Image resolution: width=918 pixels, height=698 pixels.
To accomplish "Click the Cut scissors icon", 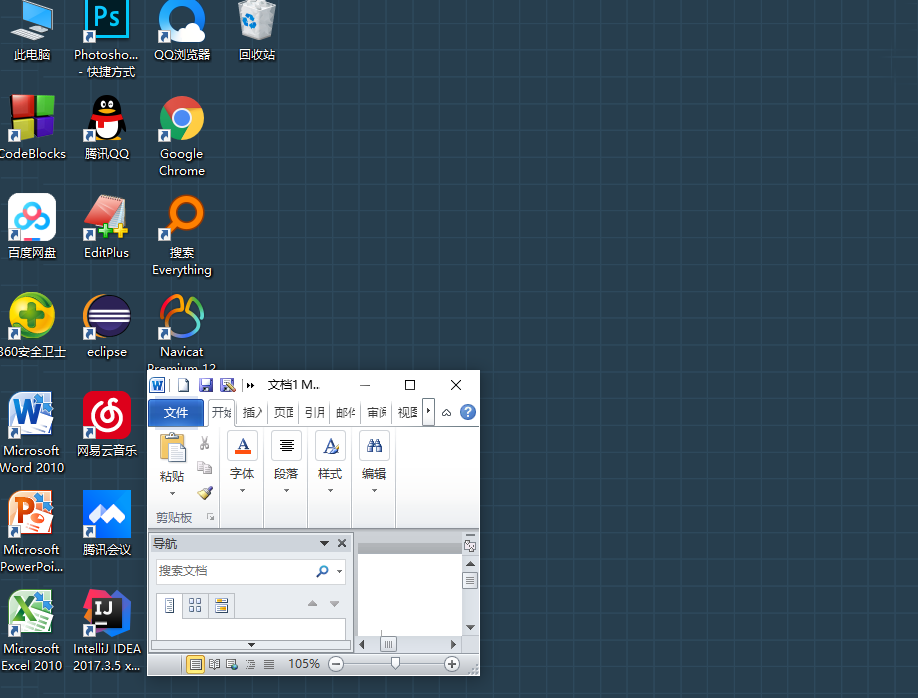I will (204, 443).
